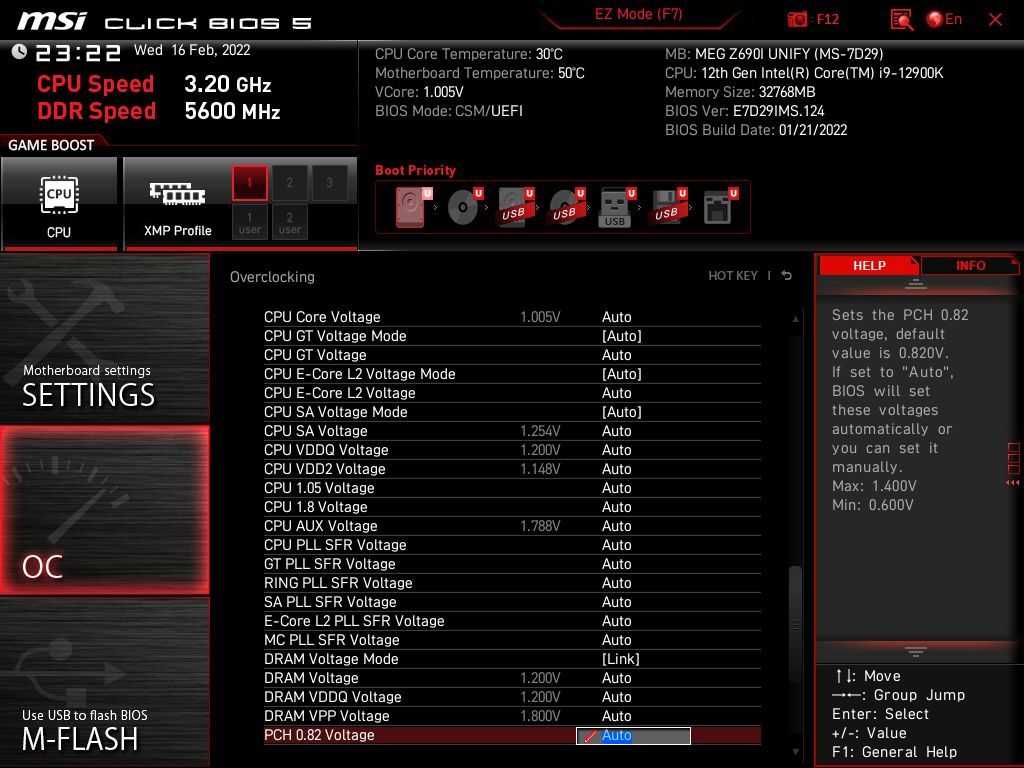Screen dimensions: 1024x768
Task: Select XMP user profile 2
Action: (x=289, y=222)
